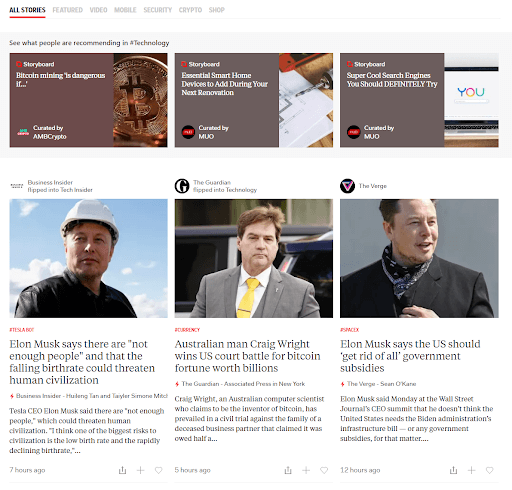This screenshot has width=512, height=490.
Task: Flip the government subsidies story with plus icon
Action: 471,470
